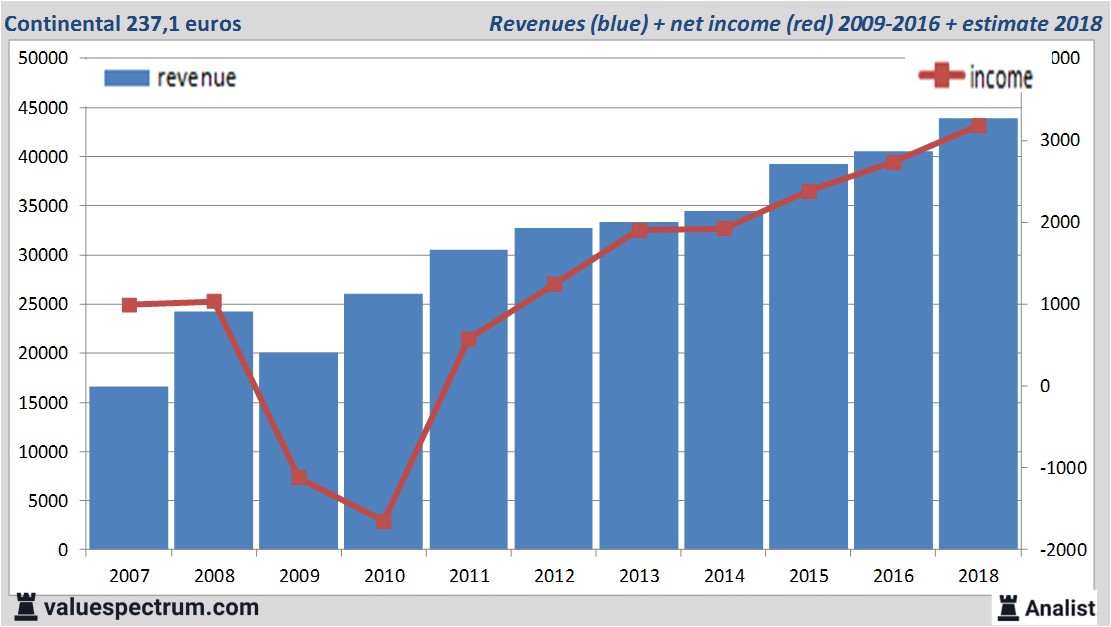The height and width of the screenshot is (627, 1111).
Task: Select the '-2000' income axis label
Action: (x=1063, y=550)
